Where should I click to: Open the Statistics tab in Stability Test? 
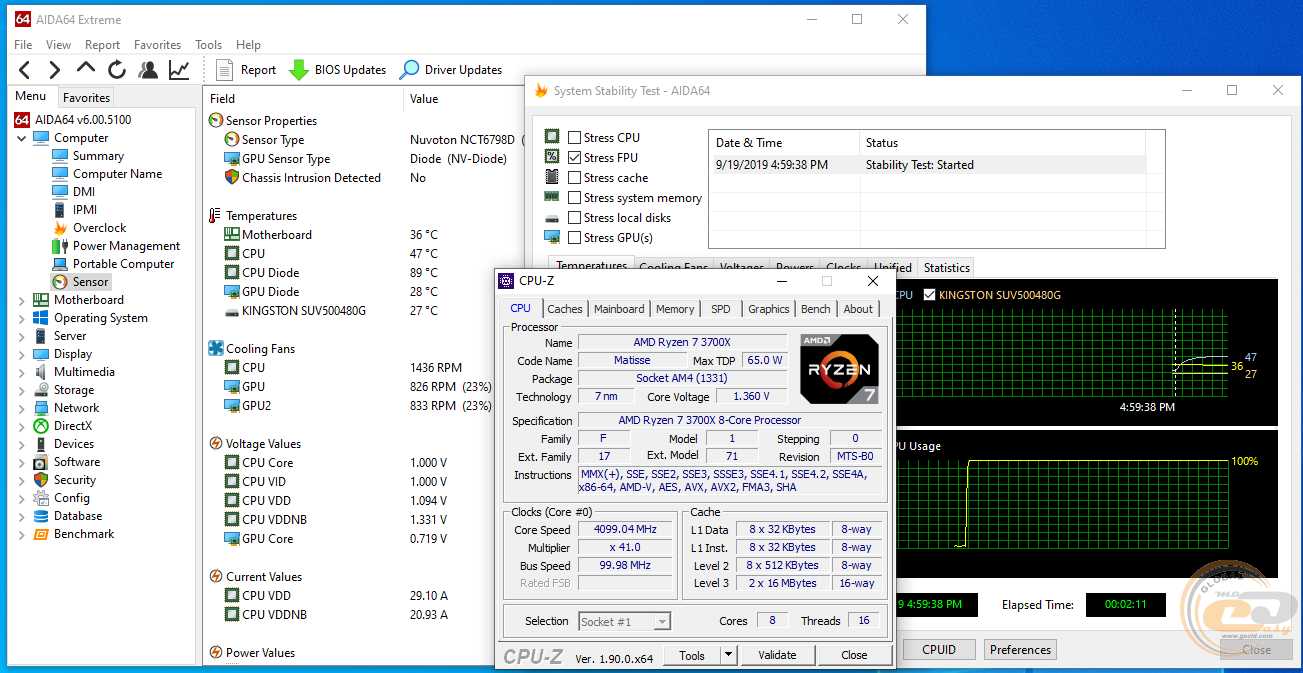point(947,268)
